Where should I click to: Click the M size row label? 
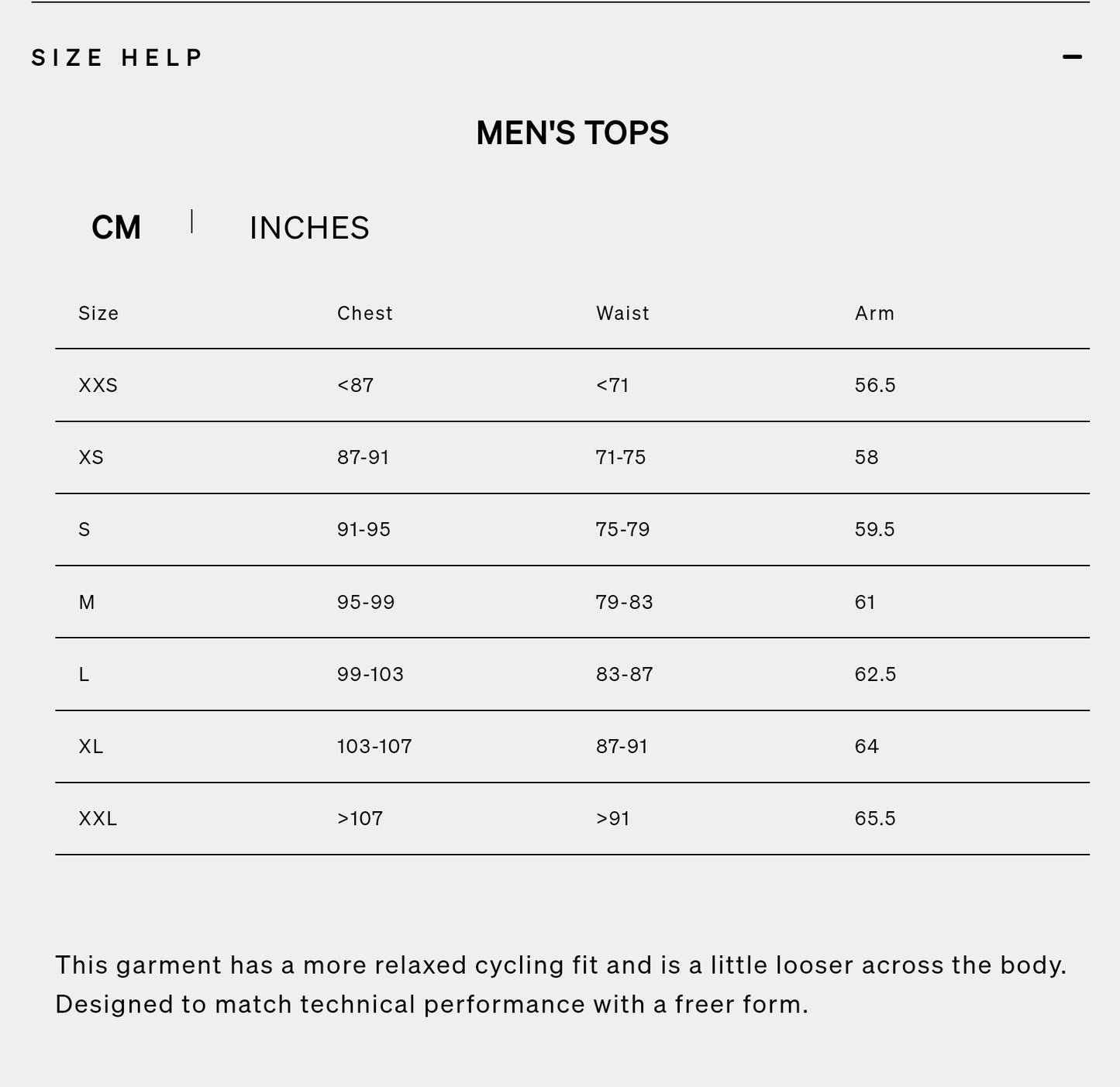[87, 602]
